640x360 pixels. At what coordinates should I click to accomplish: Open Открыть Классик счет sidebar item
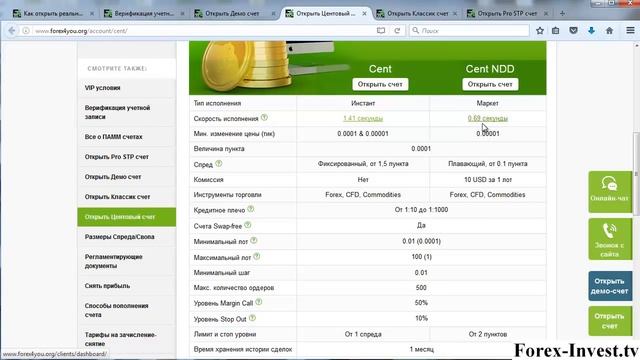[x=127, y=197]
